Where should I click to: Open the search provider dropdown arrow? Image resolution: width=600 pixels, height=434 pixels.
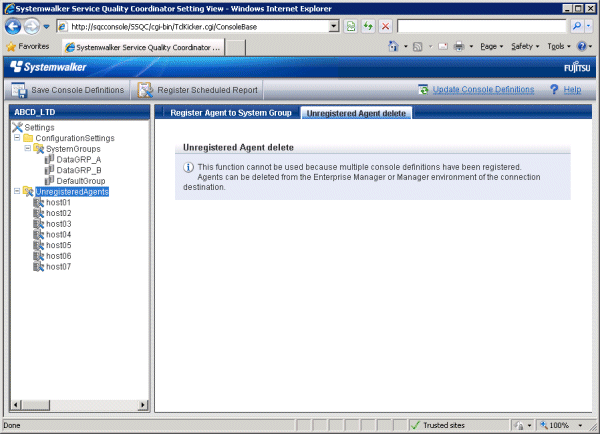tap(589, 26)
